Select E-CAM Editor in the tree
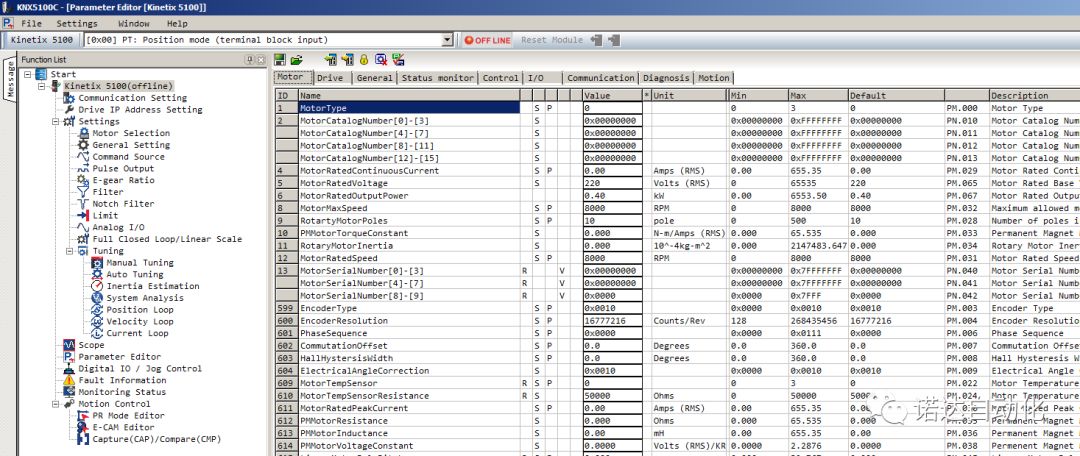1080x456 pixels. click(123, 427)
